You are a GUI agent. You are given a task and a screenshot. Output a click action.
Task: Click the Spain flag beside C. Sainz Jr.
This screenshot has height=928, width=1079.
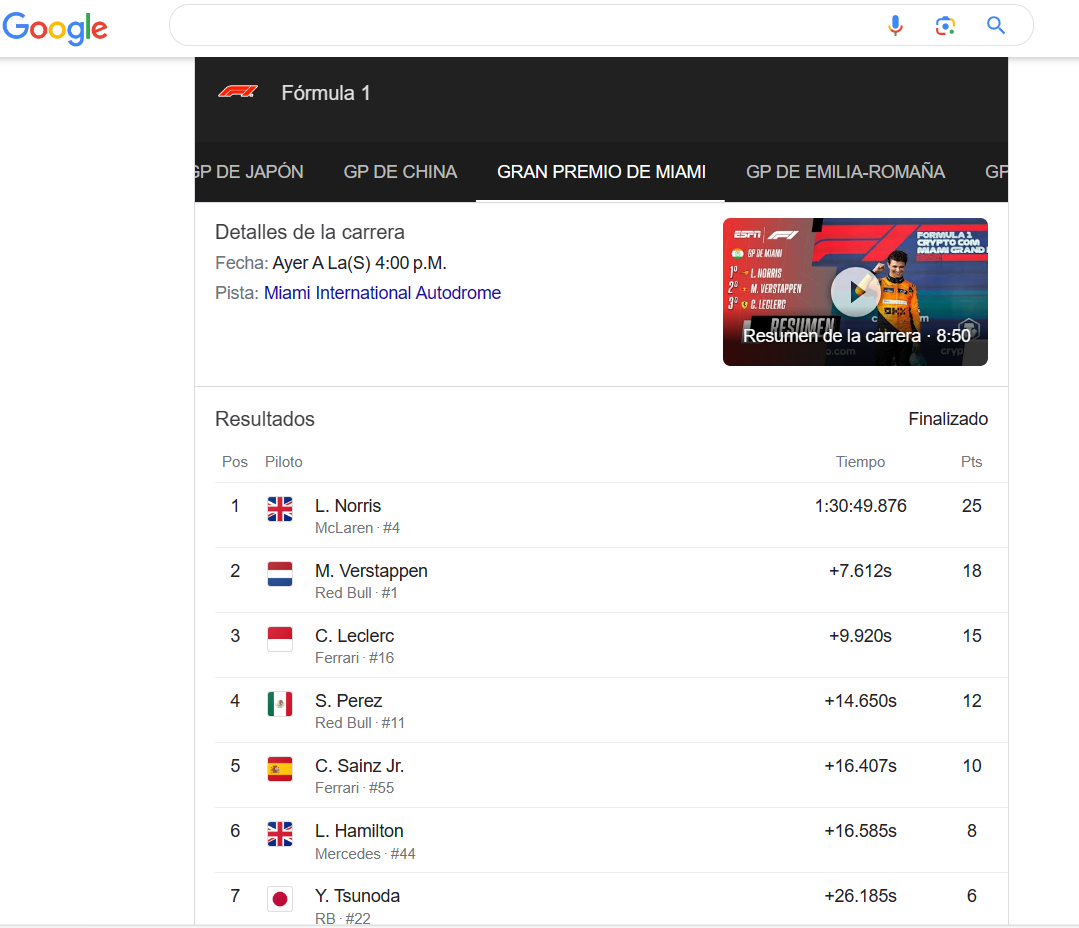coord(279,769)
